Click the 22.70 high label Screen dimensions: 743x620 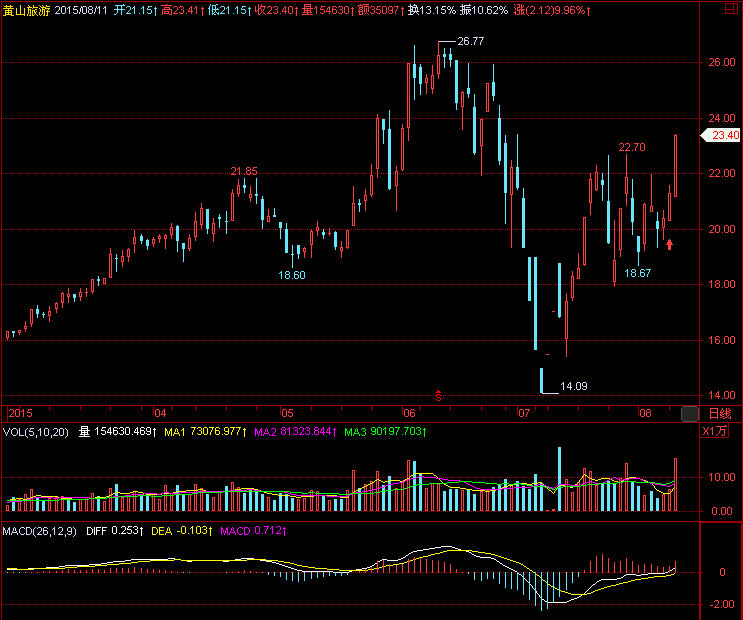pyautogui.click(x=631, y=147)
